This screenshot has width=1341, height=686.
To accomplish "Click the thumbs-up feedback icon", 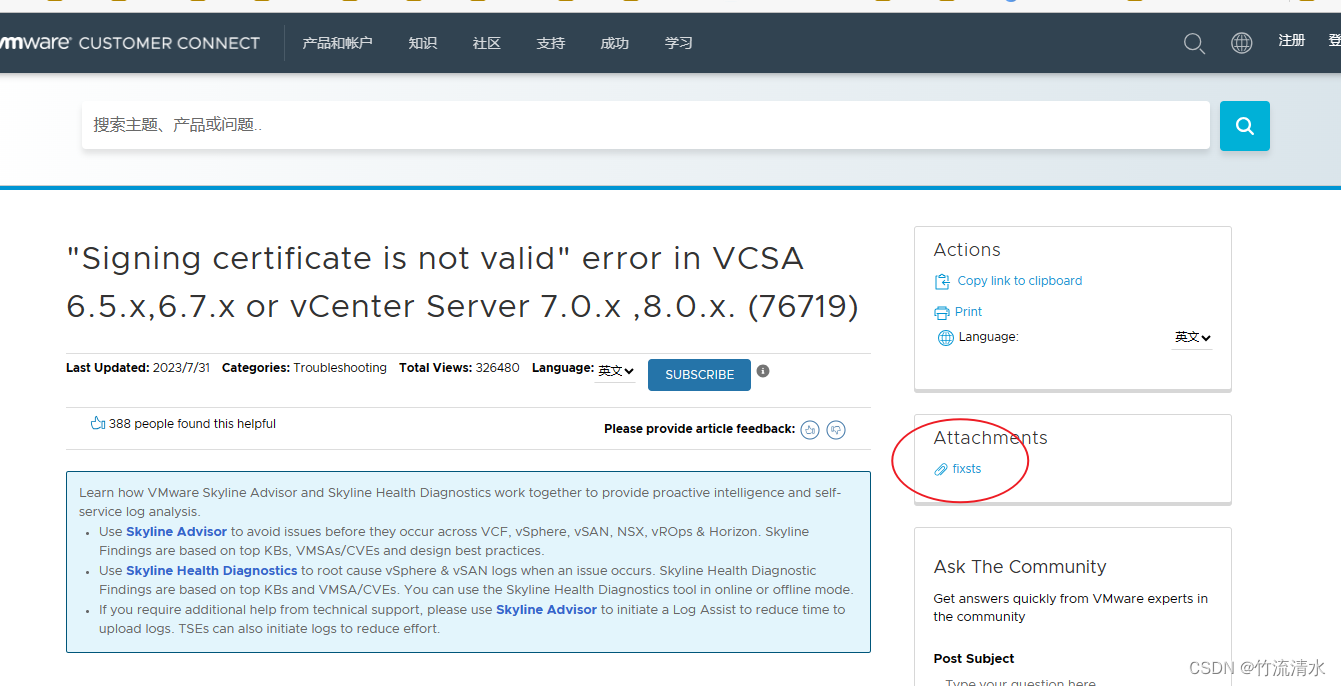I will pos(810,430).
